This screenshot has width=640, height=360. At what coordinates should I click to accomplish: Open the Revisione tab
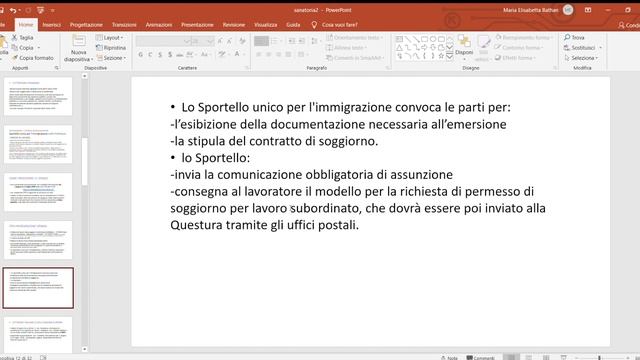[x=234, y=25]
